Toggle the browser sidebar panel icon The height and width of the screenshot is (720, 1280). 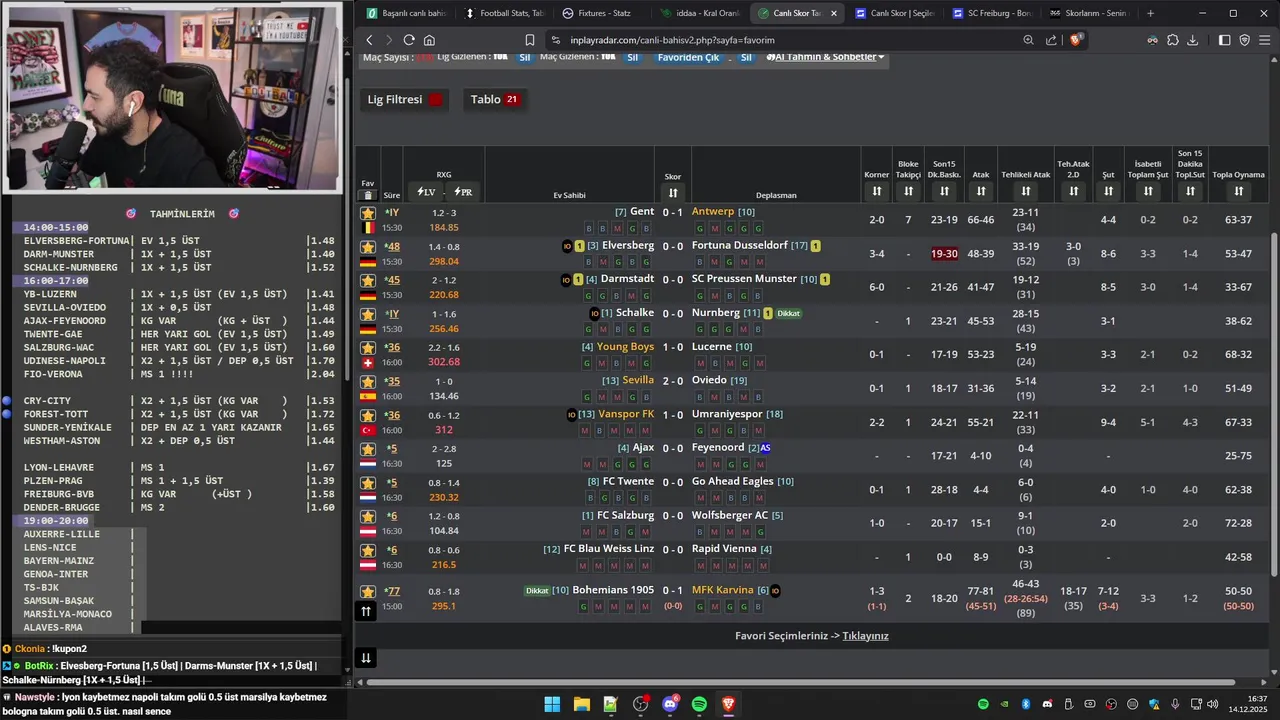click(x=1225, y=40)
